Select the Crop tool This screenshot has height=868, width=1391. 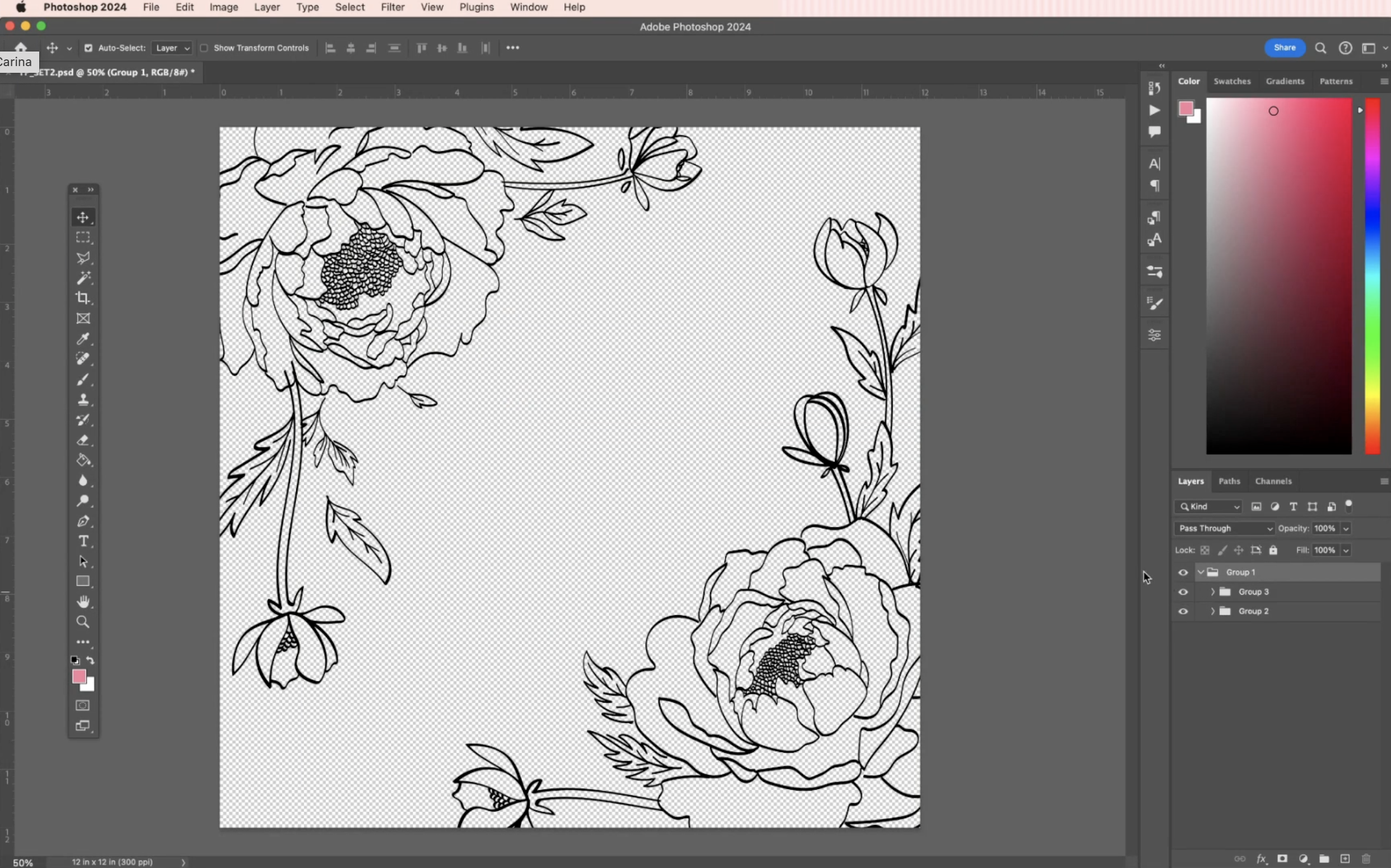coord(83,298)
